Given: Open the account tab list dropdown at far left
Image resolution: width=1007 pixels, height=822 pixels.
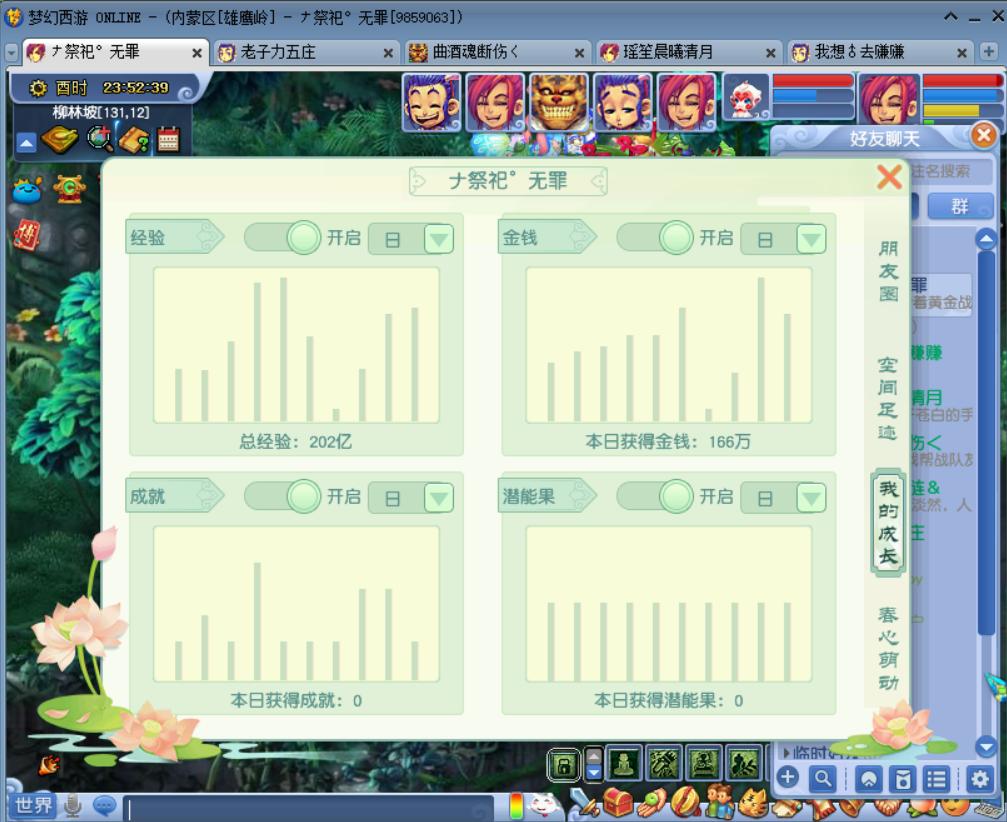Looking at the screenshot, I should [x=11, y=53].
